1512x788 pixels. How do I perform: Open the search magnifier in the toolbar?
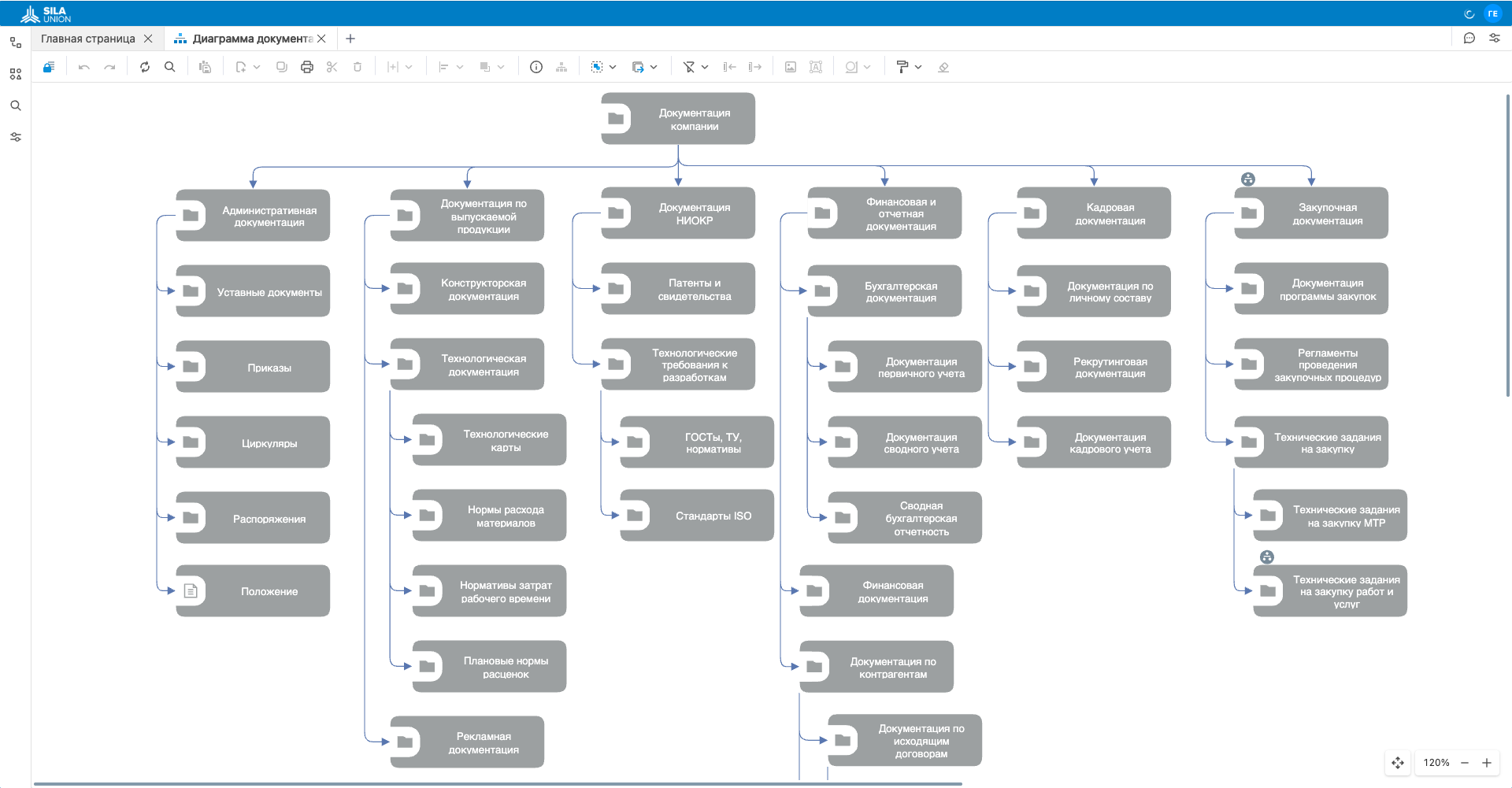(169, 67)
